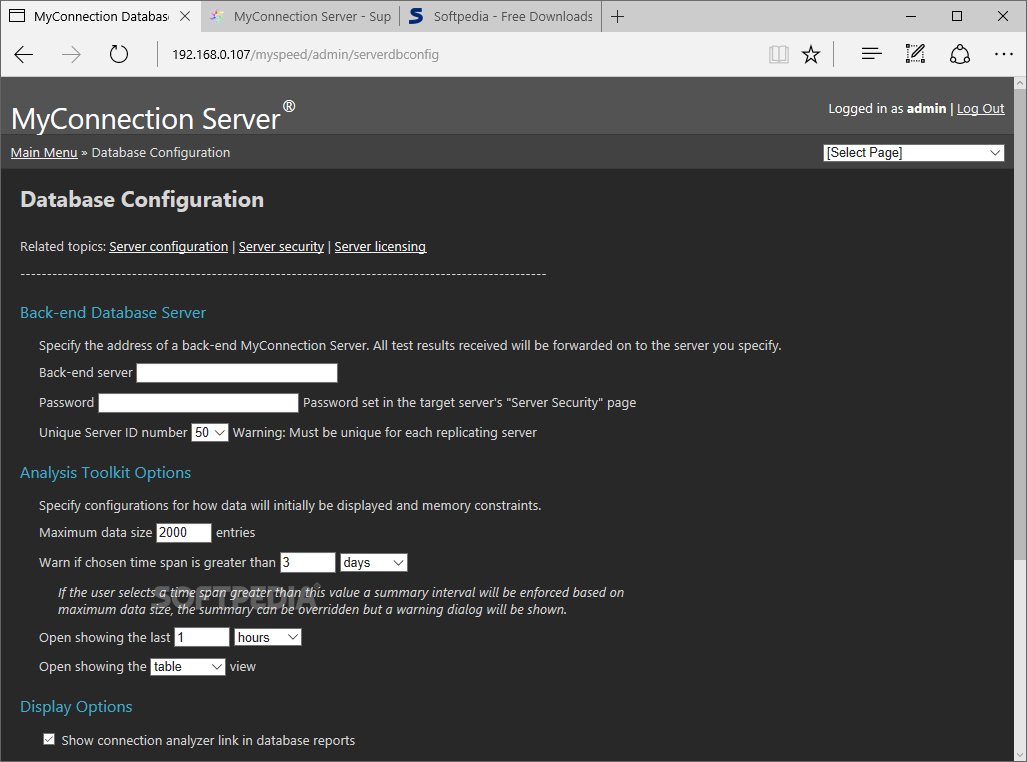Click the Analysis Toolkit Options heading
The width and height of the screenshot is (1027, 762).
(x=105, y=472)
